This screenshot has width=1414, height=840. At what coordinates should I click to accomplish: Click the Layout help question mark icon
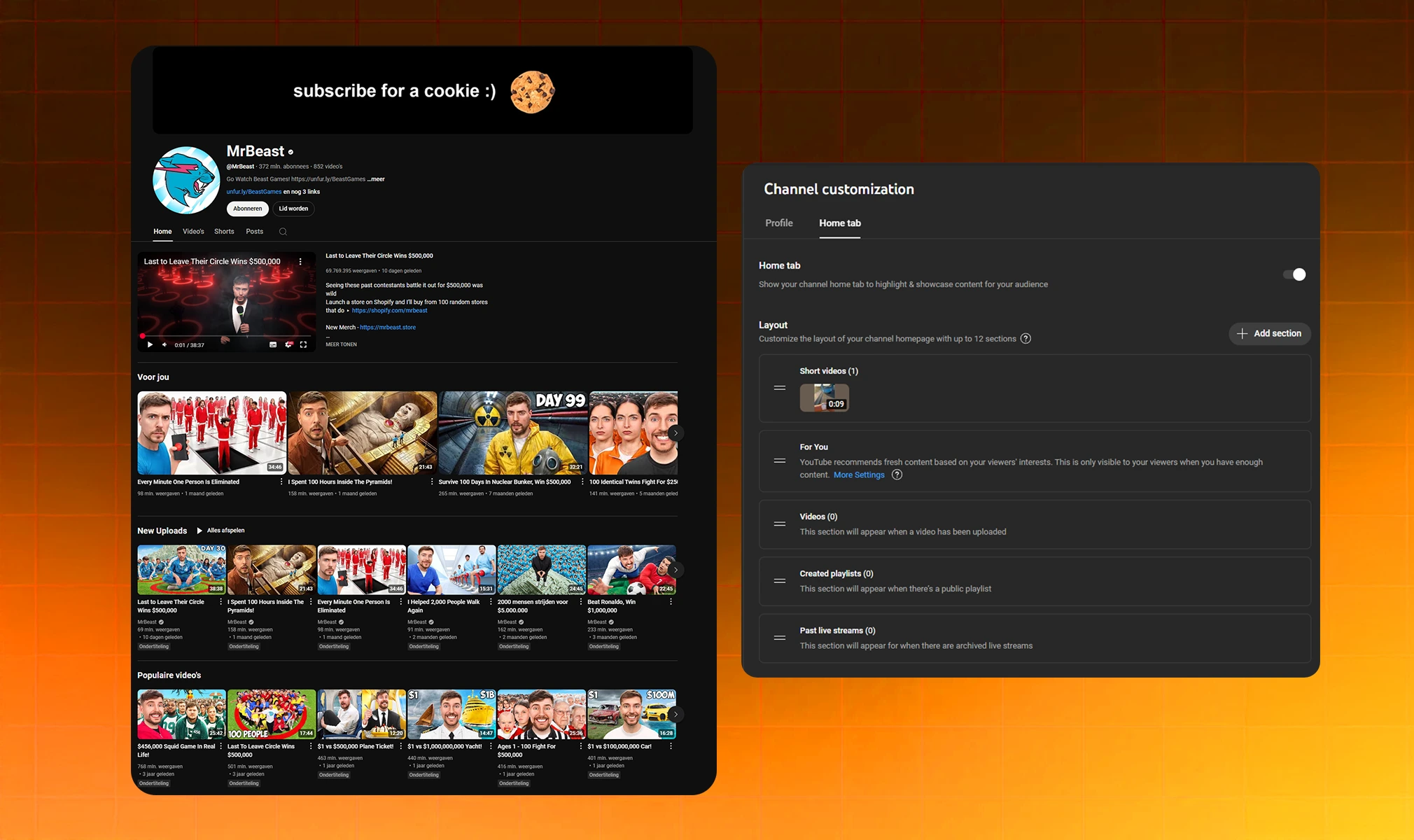(x=1025, y=339)
